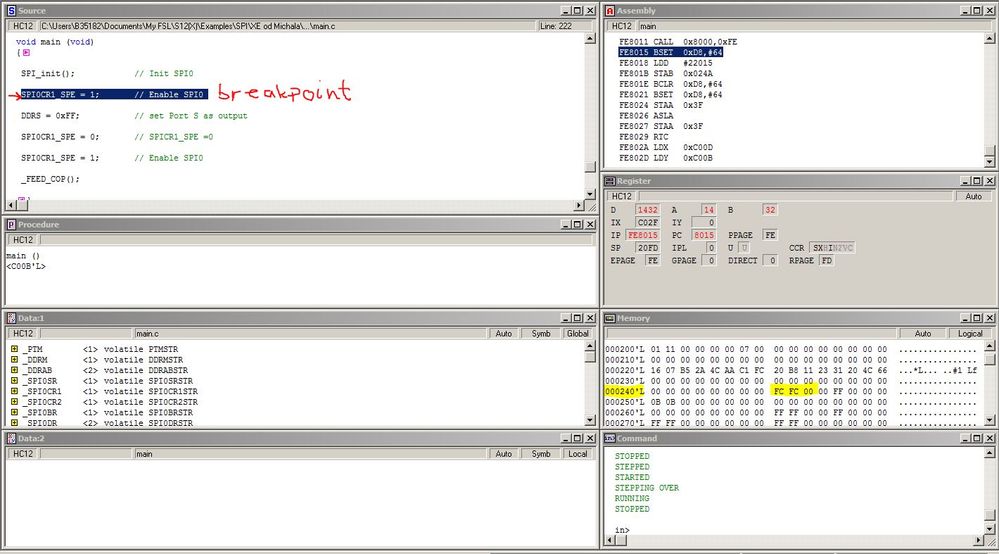Image resolution: width=999 pixels, height=554 pixels.
Task: Click the Assembly scrollbar down arrow
Action: (x=989, y=163)
